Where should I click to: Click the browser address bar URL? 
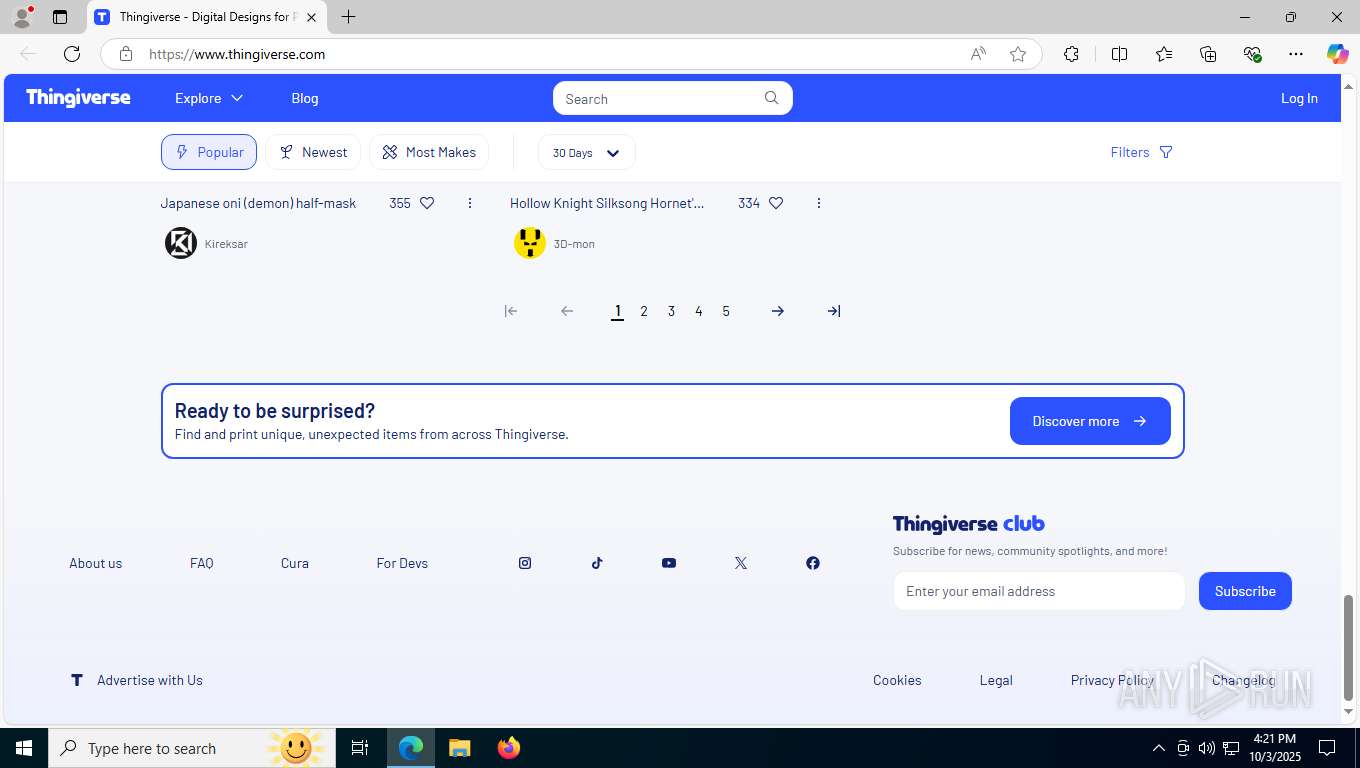pos(237,54)
